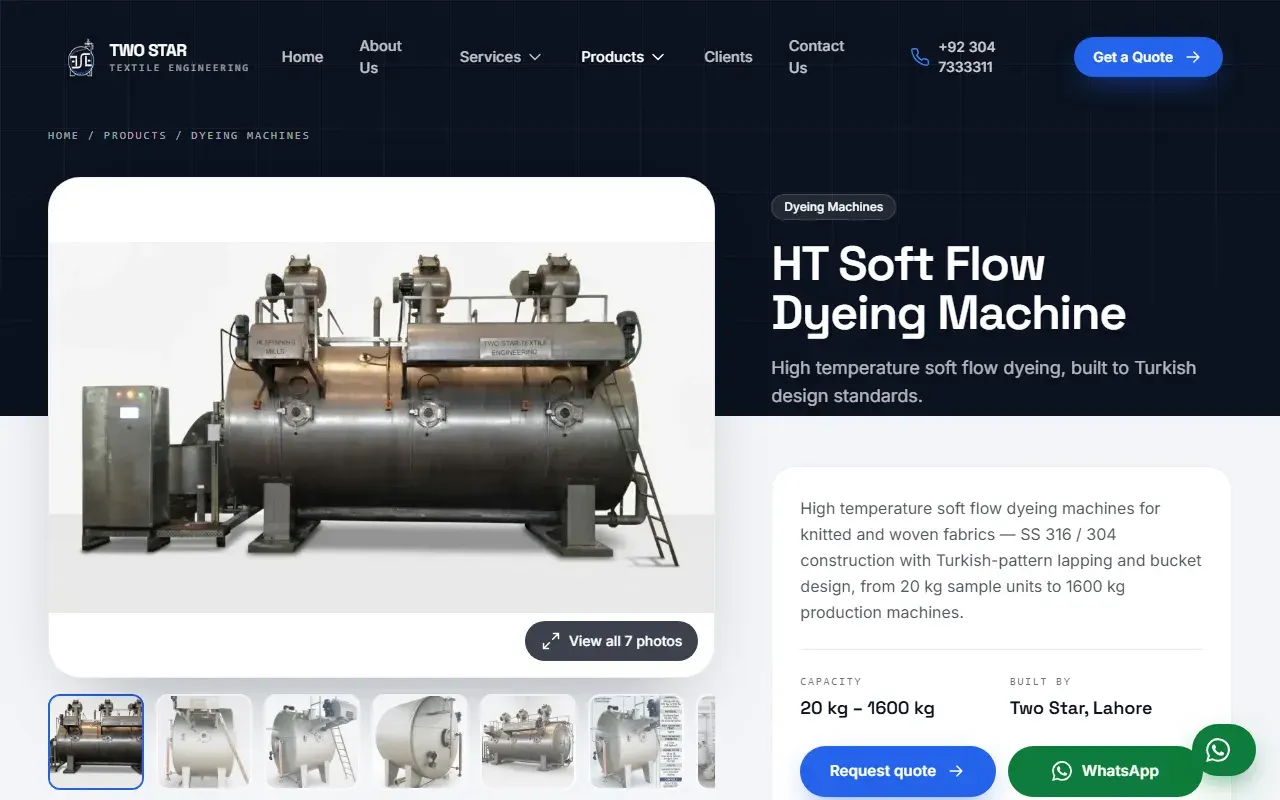Select the second thumbnail showing tilted vessel
1280x800 pixels.
click(x=204, y=742)
